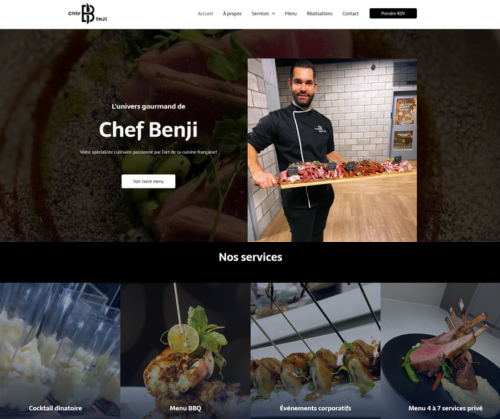500x419 pixels.
Task: Open the Menu navigation item
Action: point(291,14)
